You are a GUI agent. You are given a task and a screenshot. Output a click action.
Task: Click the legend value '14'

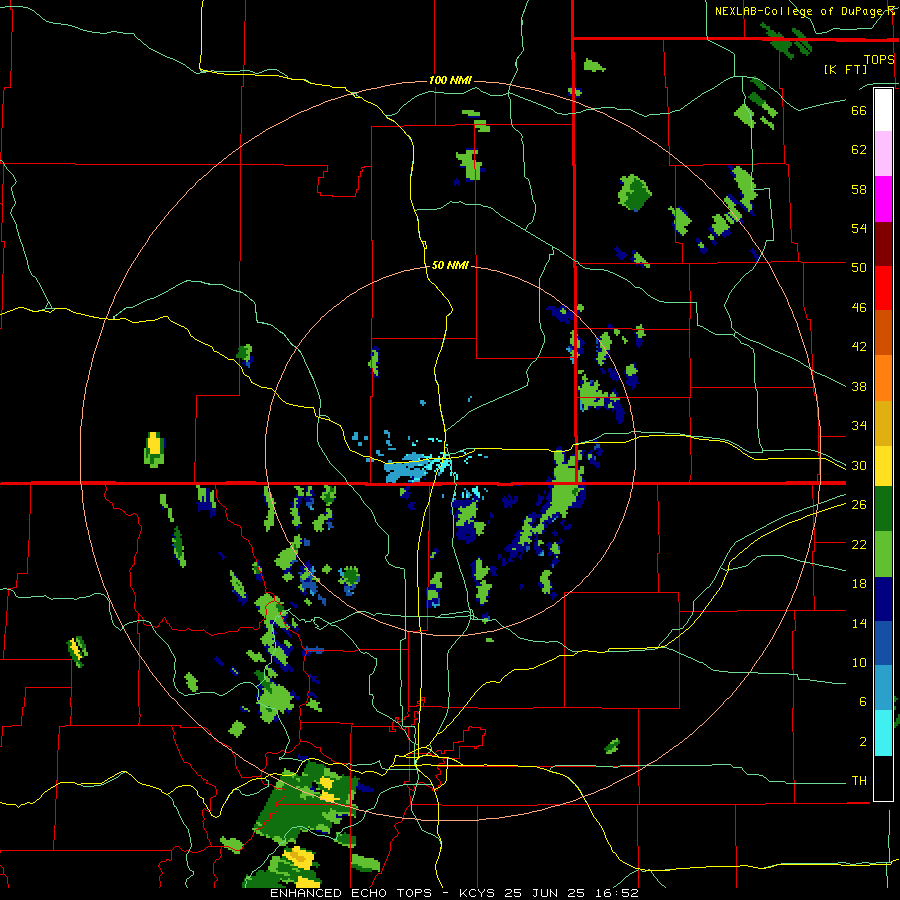pyautogui.click(x=859, y=623)
